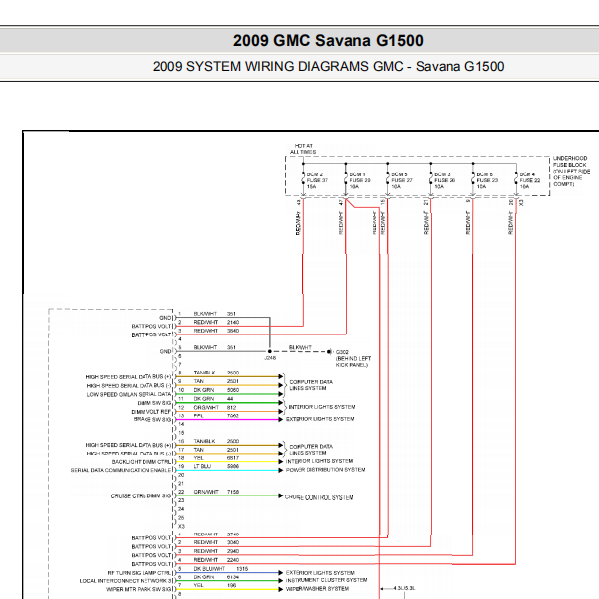The image size is (599, 599).
Task: Click the 'UNDERHOOD FUSE BLOCK' location note
Action: point(571,171)
